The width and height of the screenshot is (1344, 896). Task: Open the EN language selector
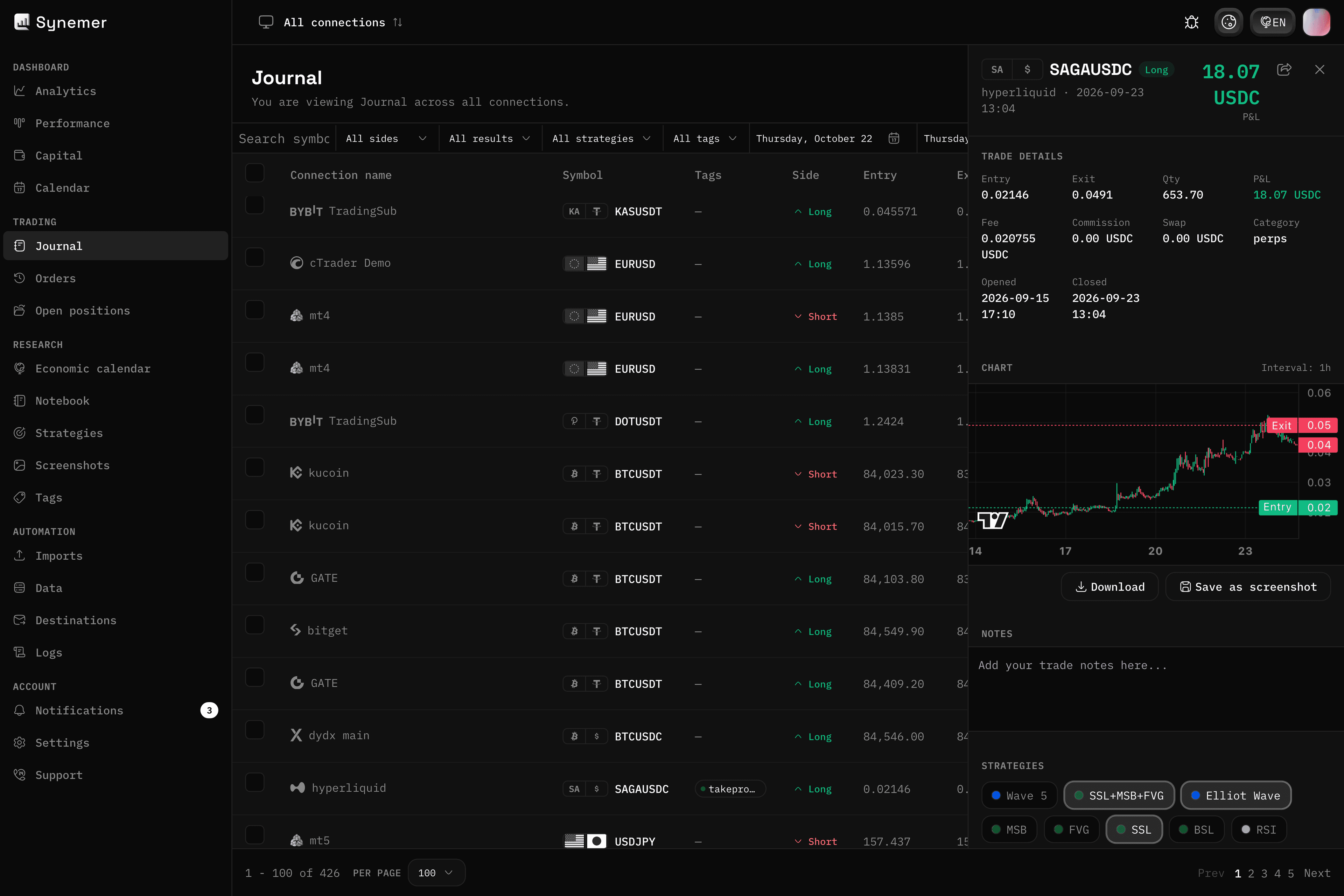[1273, 22]
